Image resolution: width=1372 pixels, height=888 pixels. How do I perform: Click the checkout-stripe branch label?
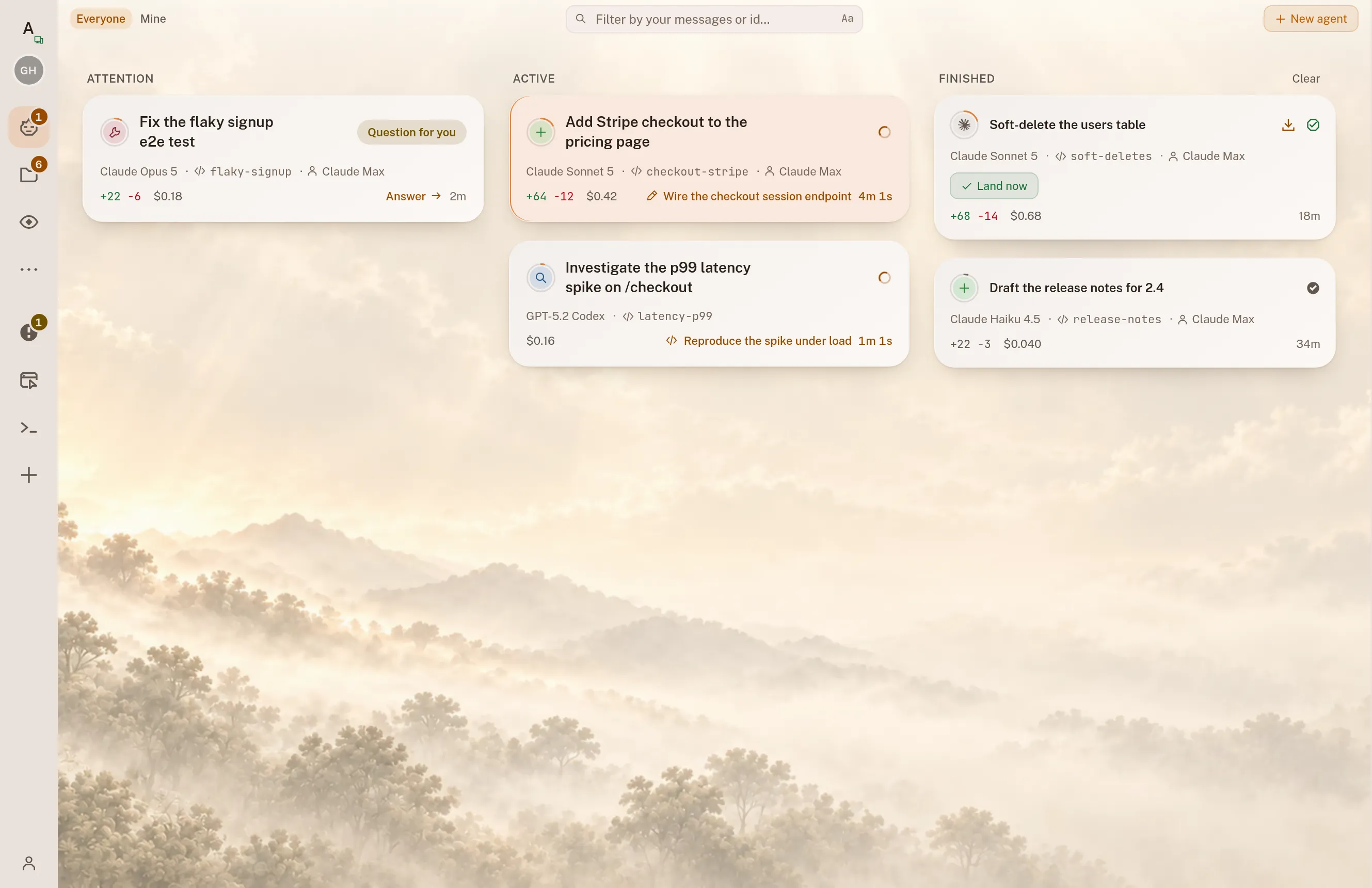696,171
